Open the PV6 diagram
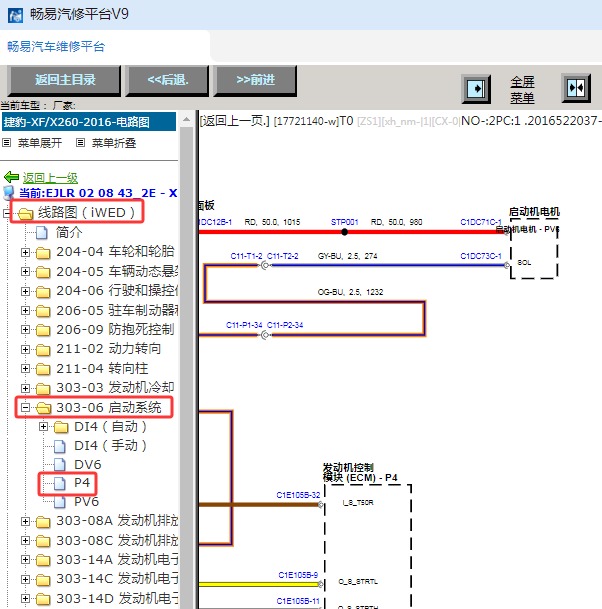Viewport: 602px width, 609px height. (87, 502)
